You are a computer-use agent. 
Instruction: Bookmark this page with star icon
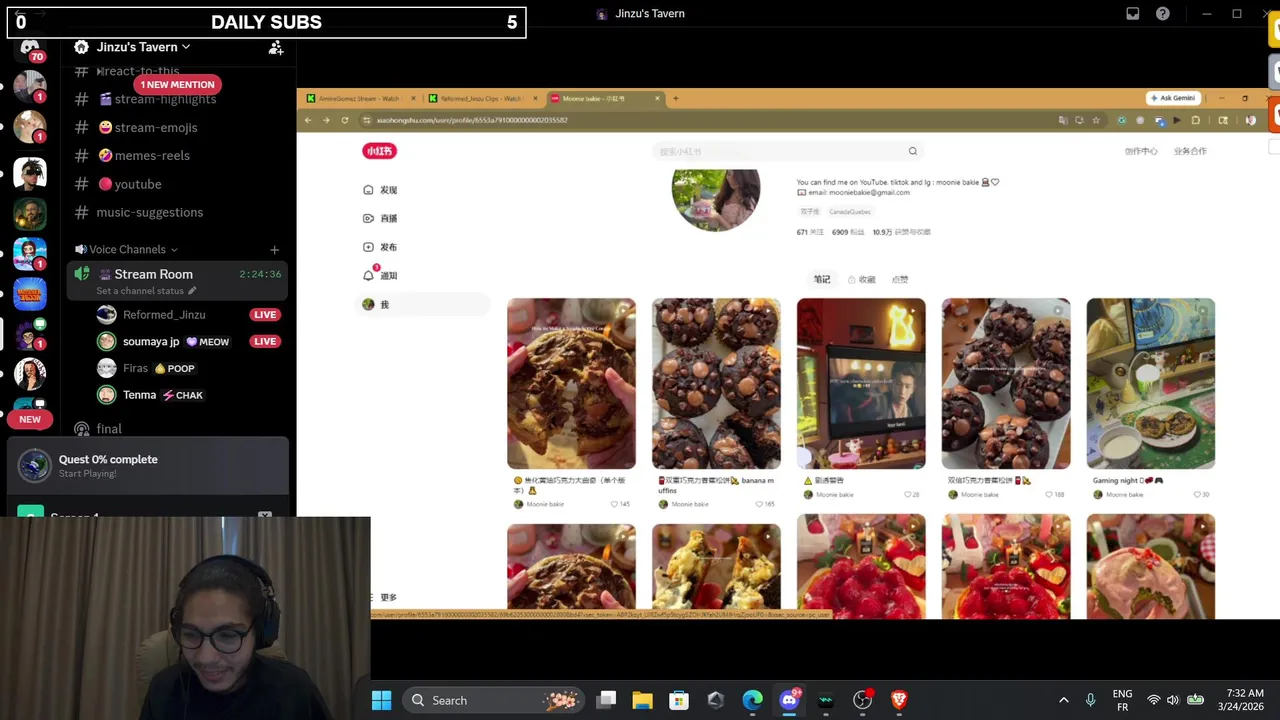(1096, 120)
